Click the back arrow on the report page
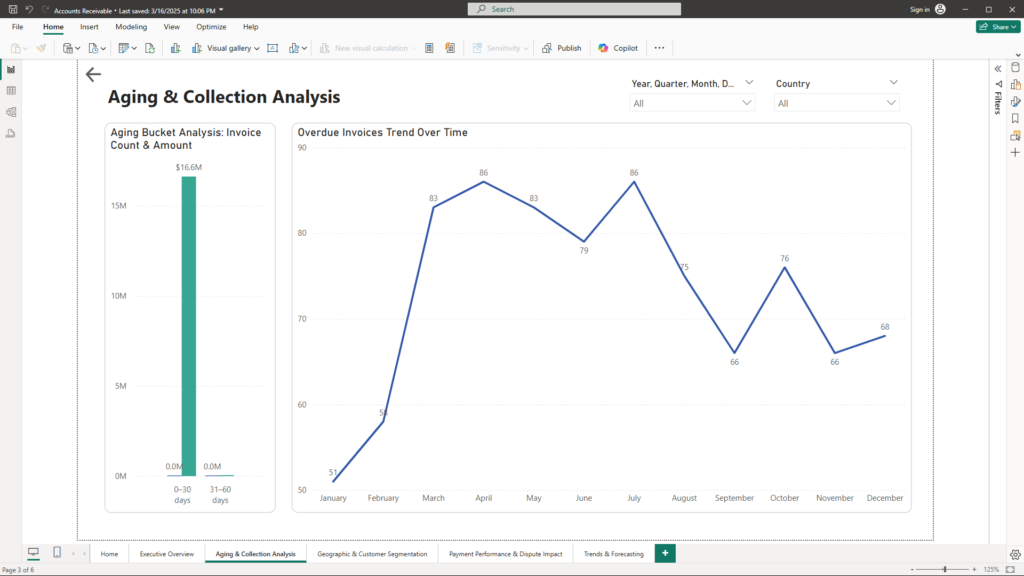This screenshot has width=1024, height=576. (93, 75)
